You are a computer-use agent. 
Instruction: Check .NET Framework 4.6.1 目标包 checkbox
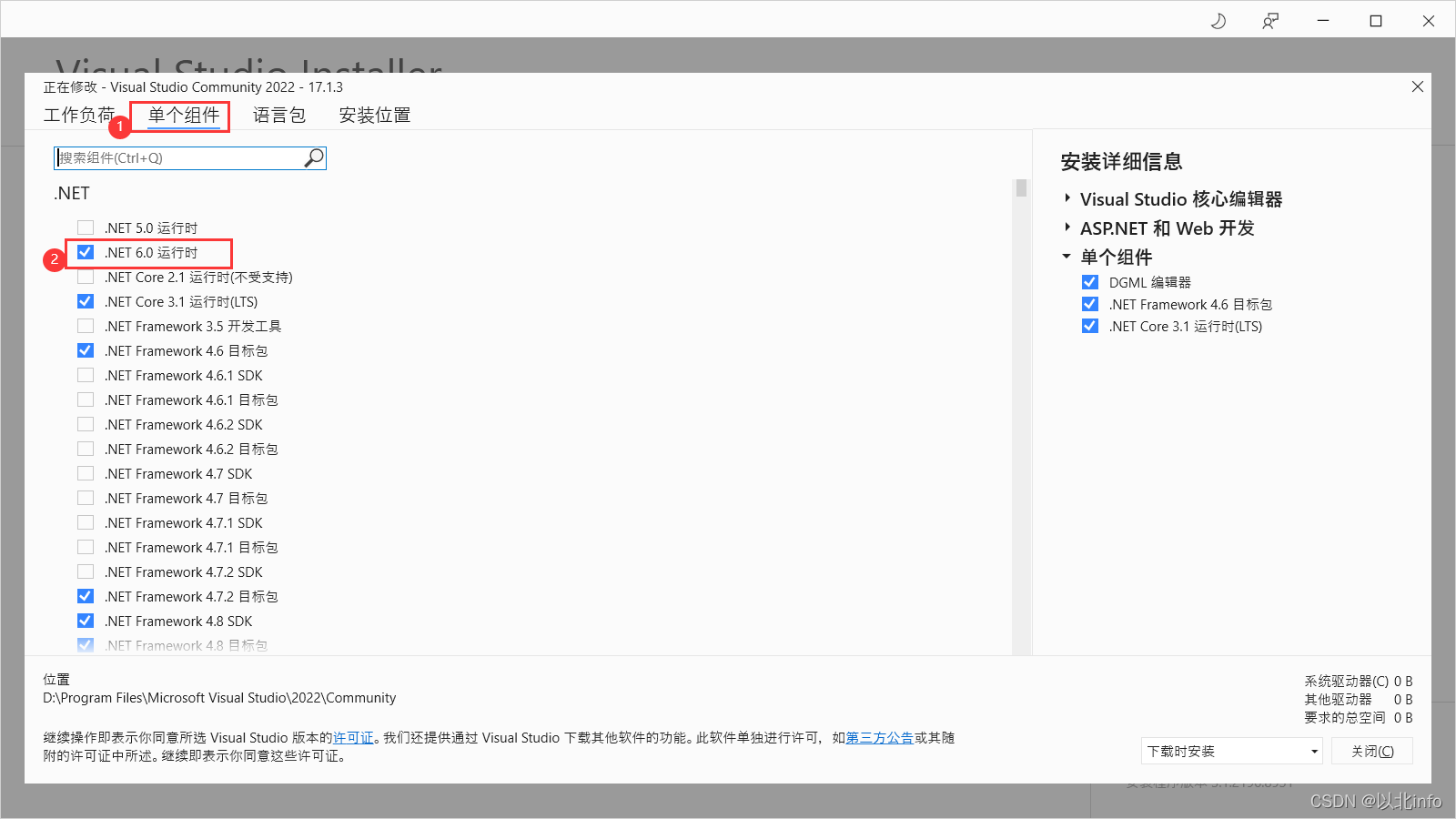(x=86, y=399)
